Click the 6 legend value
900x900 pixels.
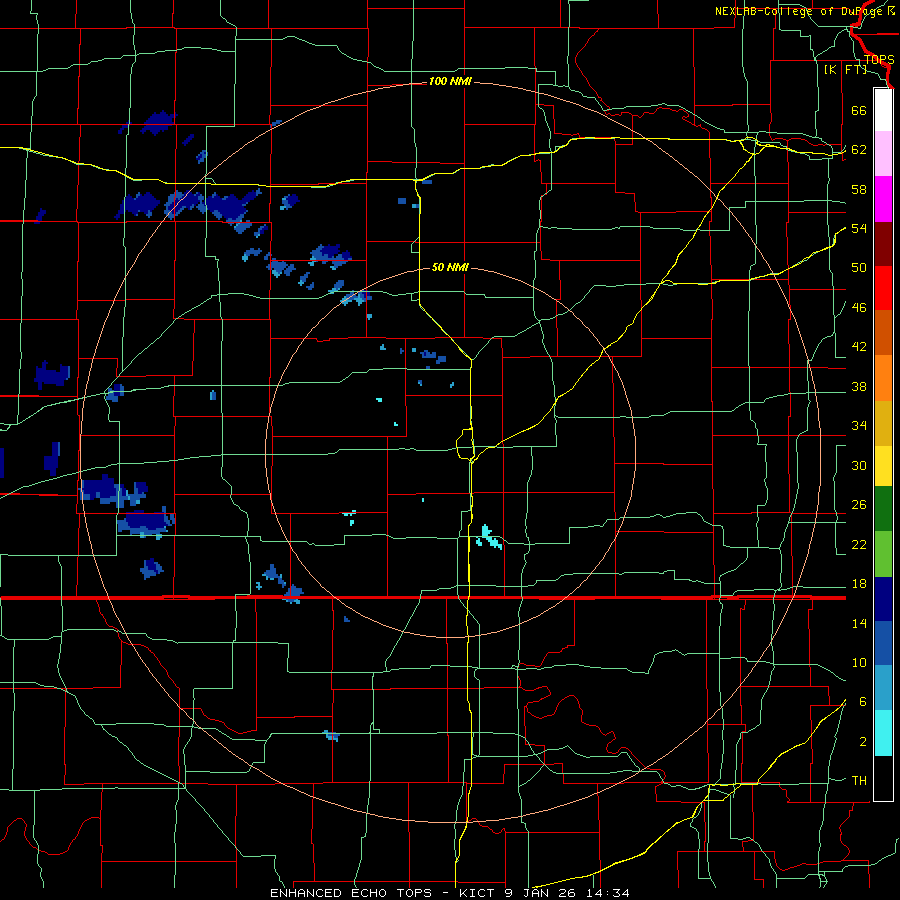pyautogui.click(x=863, y=702)
